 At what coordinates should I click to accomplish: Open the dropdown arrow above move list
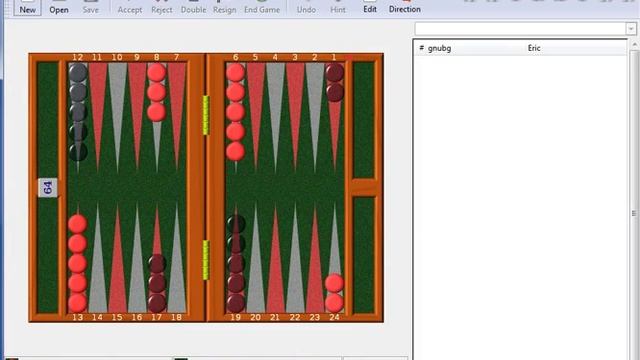631,29
